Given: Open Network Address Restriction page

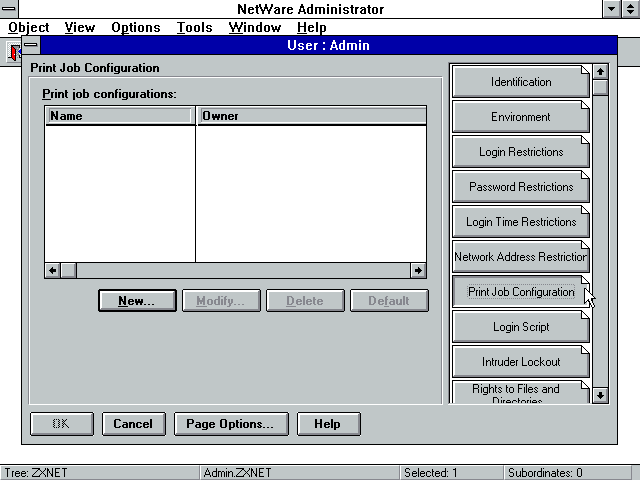Looking at the screenshot, I should click(x=521, y=257).
